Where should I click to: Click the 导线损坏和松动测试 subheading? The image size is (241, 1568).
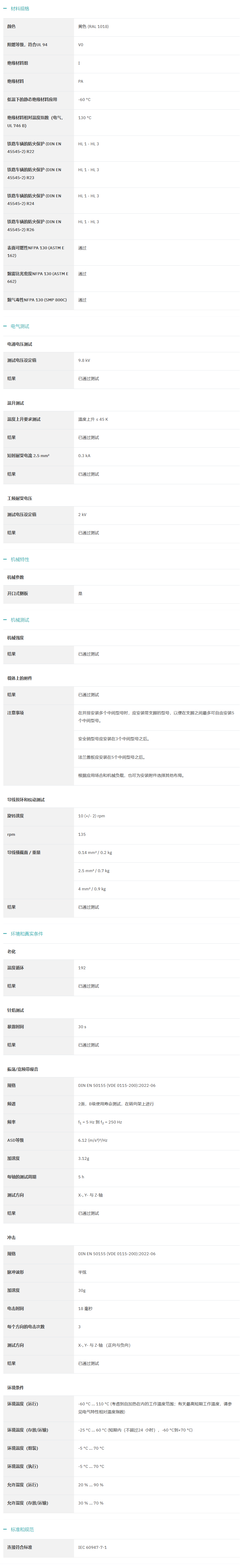(26, 800)
